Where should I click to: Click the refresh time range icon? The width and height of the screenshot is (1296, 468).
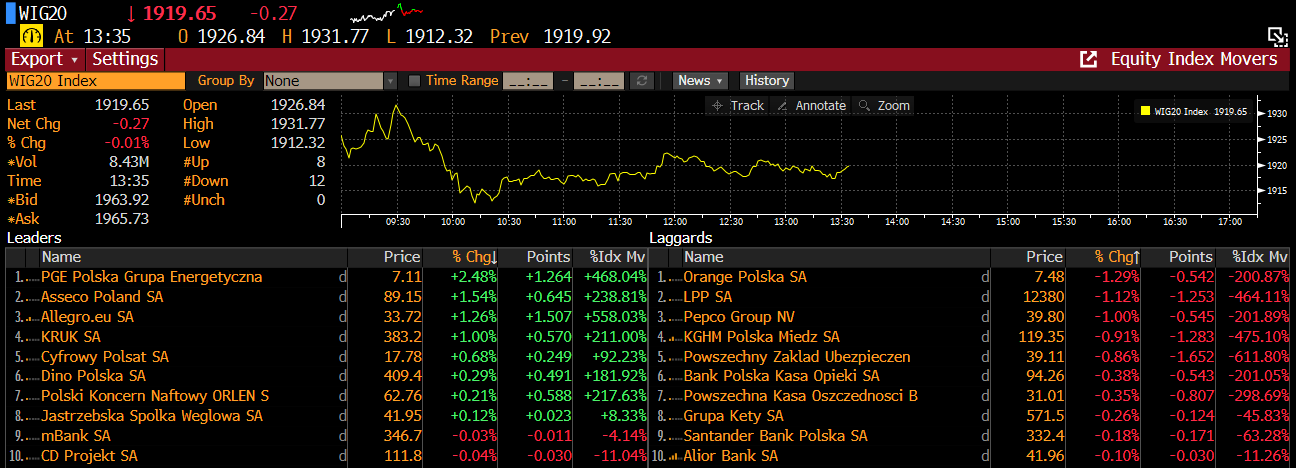pos(644,81)
